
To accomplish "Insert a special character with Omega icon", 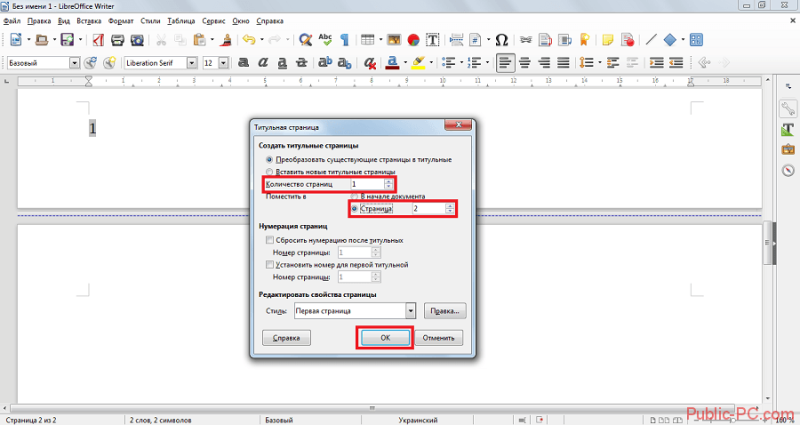I will [x=502, y=40].
